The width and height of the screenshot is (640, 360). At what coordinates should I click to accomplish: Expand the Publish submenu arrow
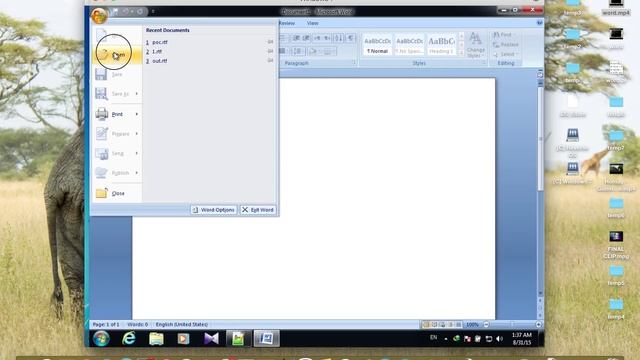137,173
